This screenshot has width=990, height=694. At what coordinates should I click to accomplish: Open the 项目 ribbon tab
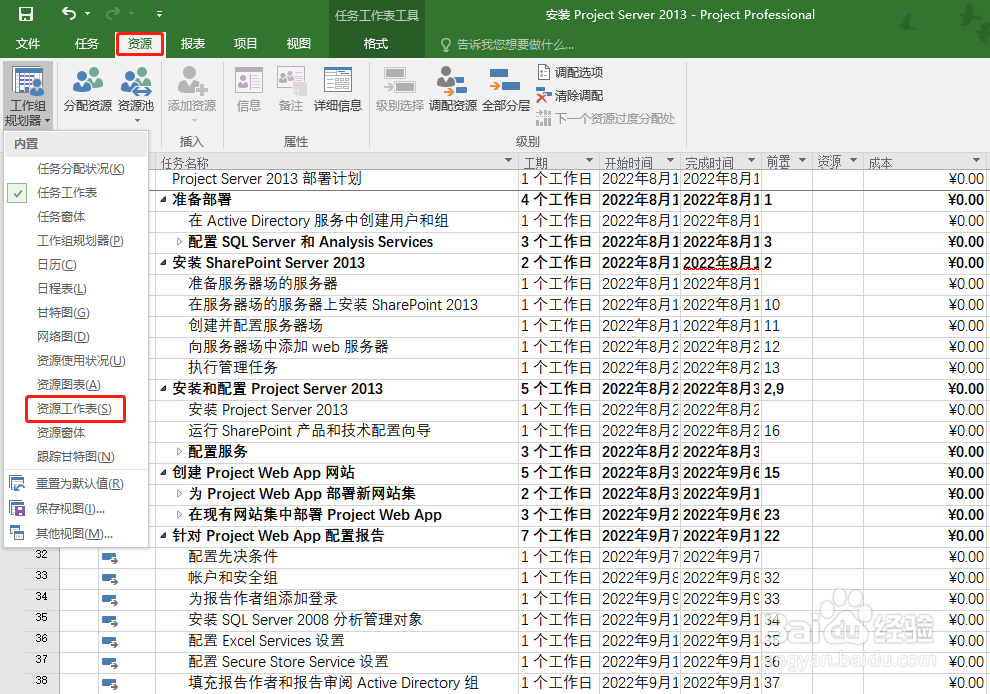point(245,44)
